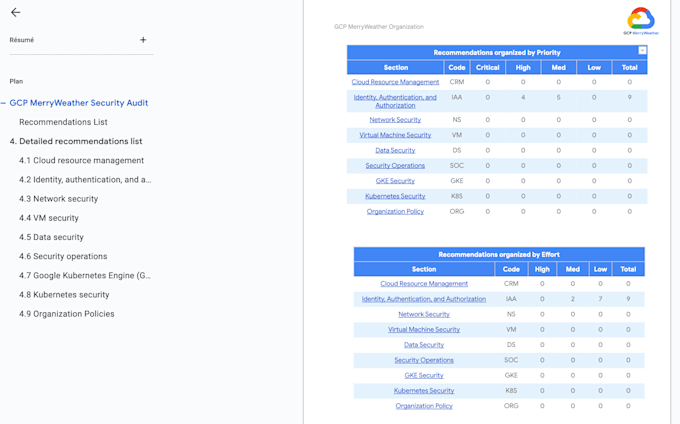Viewport: 680px width, 424px height.
Task: Follow GKE Security link in Effort table
Action: 424,375
